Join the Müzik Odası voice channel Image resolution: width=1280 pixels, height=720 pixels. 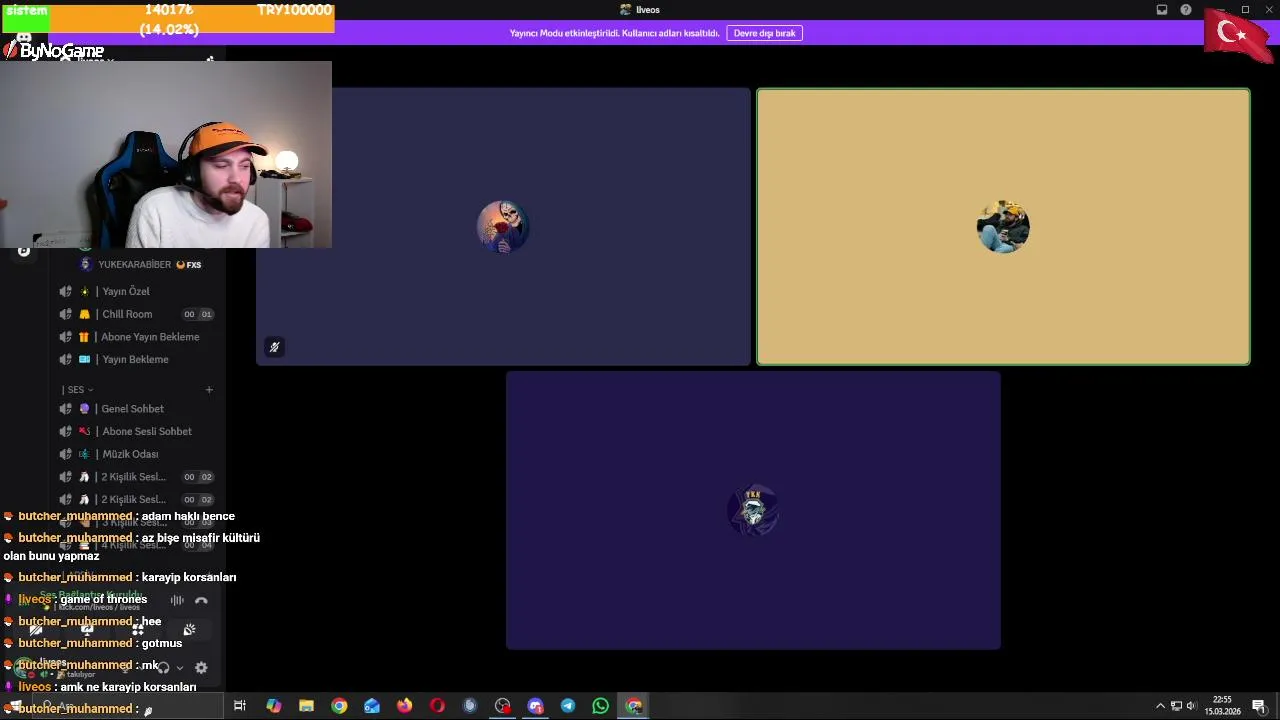(x=130, y=454)
